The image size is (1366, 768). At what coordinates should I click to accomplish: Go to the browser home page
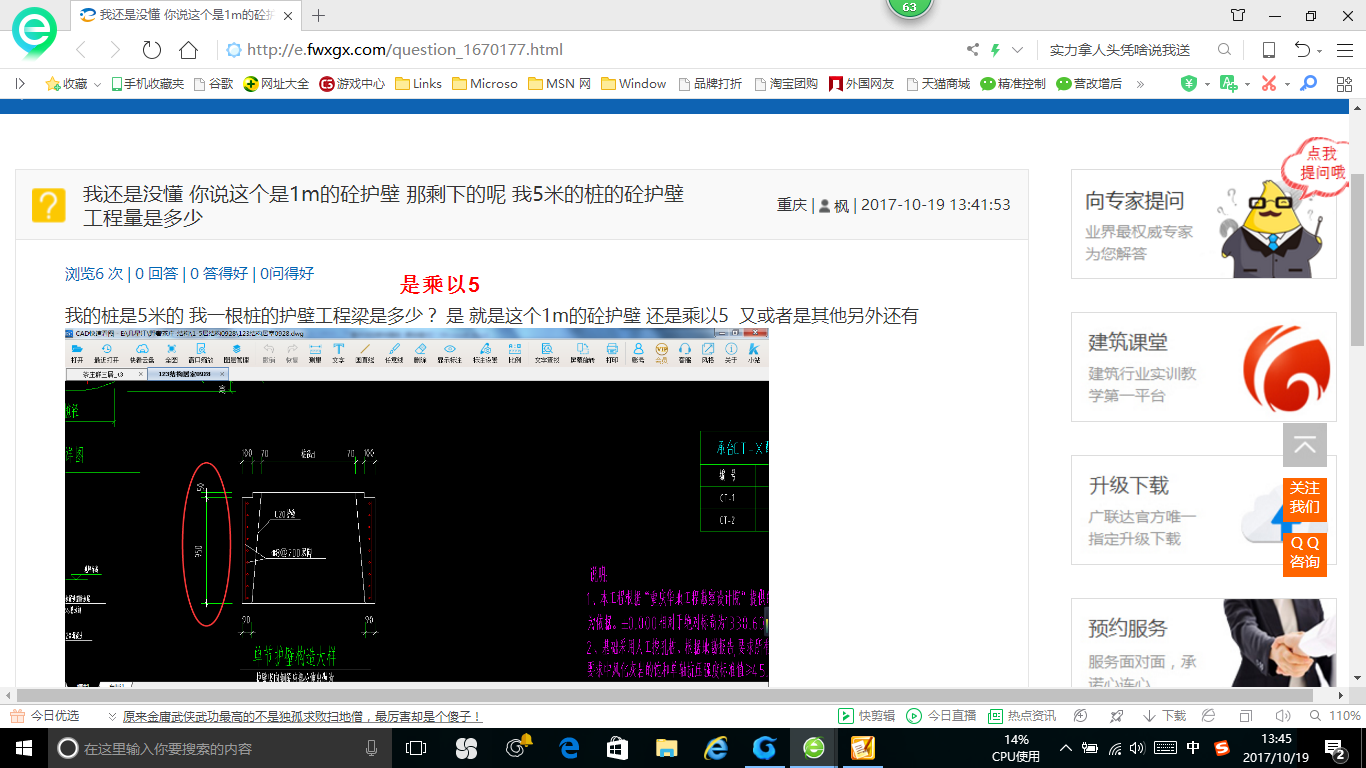tap(188, 50)
